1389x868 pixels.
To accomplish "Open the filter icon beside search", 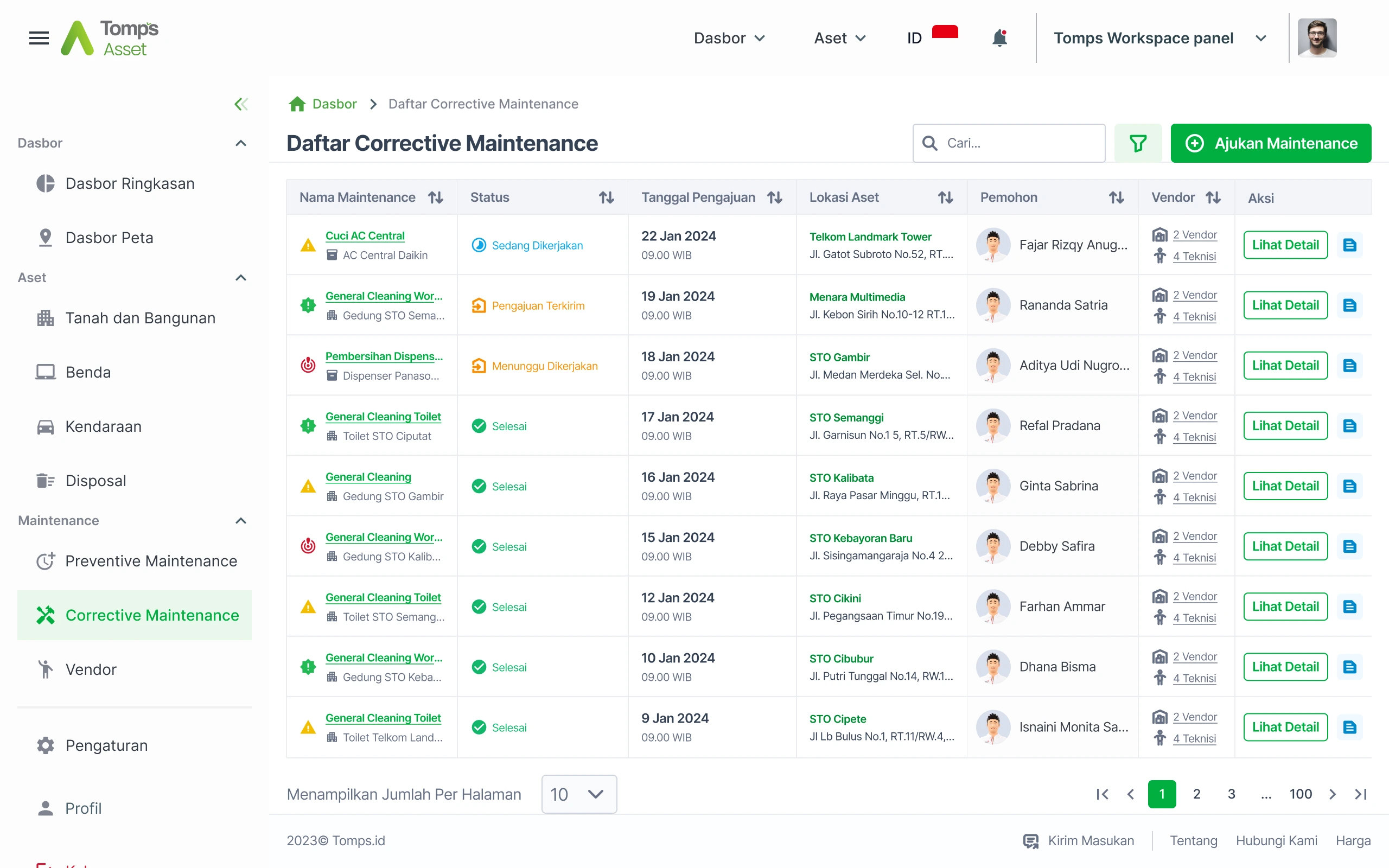I will pyautogui.click(x=1138, y=143).
